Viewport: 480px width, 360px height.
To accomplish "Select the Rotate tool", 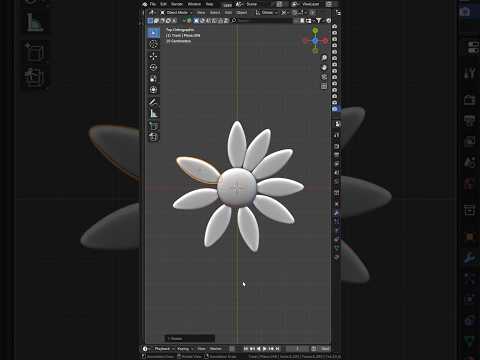I will tap(153, 68).
